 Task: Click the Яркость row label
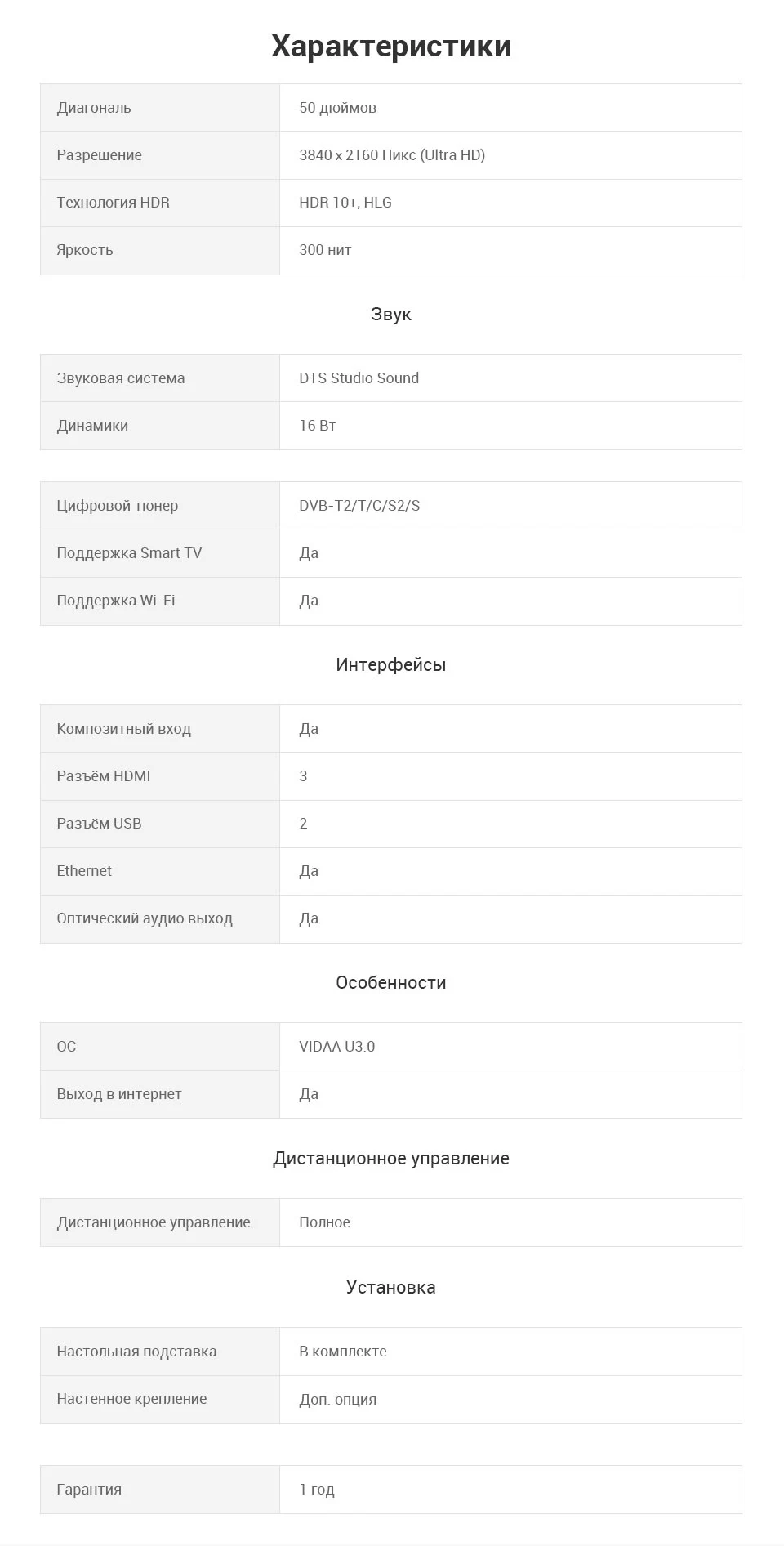click(x=85, y=250)
